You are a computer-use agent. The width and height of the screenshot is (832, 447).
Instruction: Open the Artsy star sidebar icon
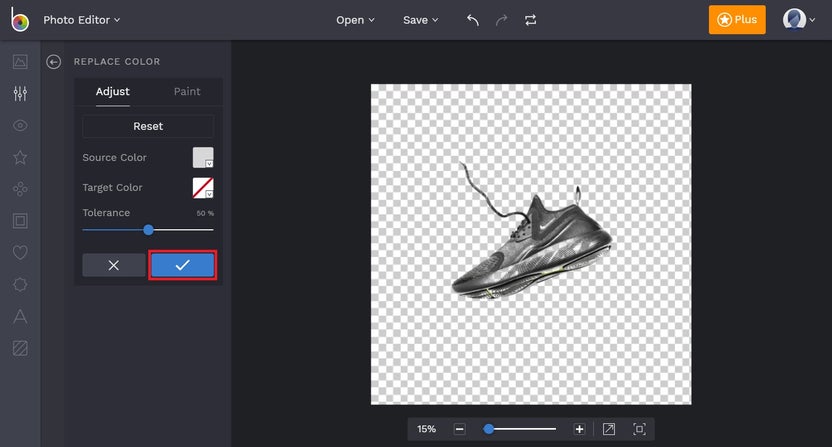point(20,157)
